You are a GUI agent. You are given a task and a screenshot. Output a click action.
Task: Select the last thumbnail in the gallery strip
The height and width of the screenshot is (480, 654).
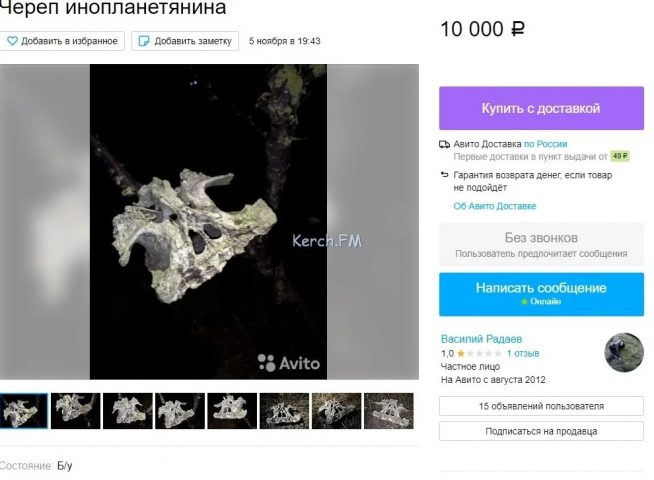tap(388, 411)
